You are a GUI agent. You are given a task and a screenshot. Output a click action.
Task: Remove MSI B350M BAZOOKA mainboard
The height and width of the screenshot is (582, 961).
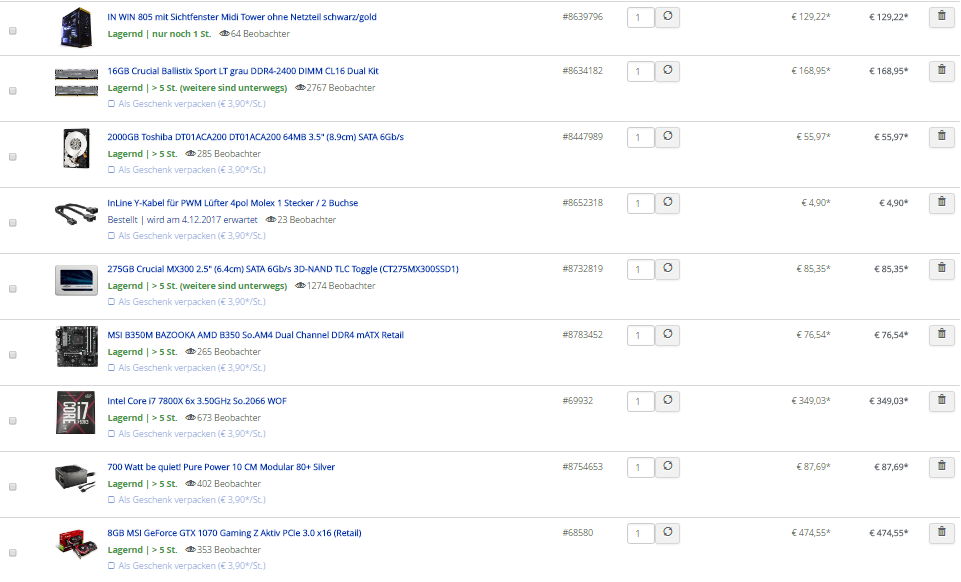pyautogui.click(x=941, y=336)
